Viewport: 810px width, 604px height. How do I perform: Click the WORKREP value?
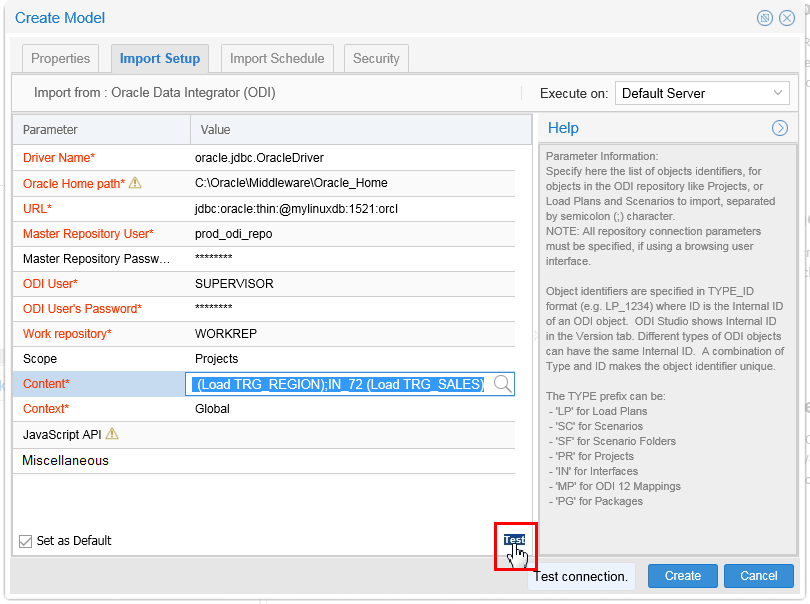pyautogui.click(x=226, y=334)
